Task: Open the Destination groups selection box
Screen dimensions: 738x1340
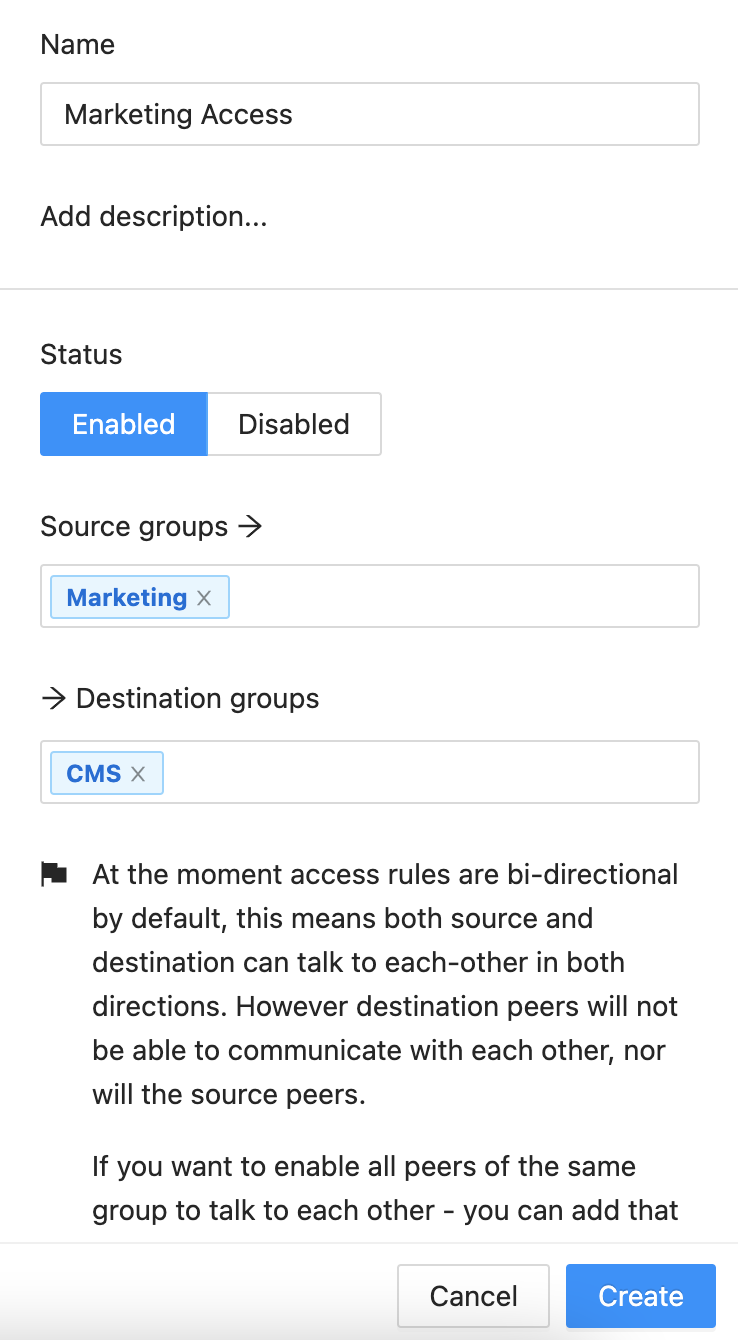Action: [x=430, y=773]
